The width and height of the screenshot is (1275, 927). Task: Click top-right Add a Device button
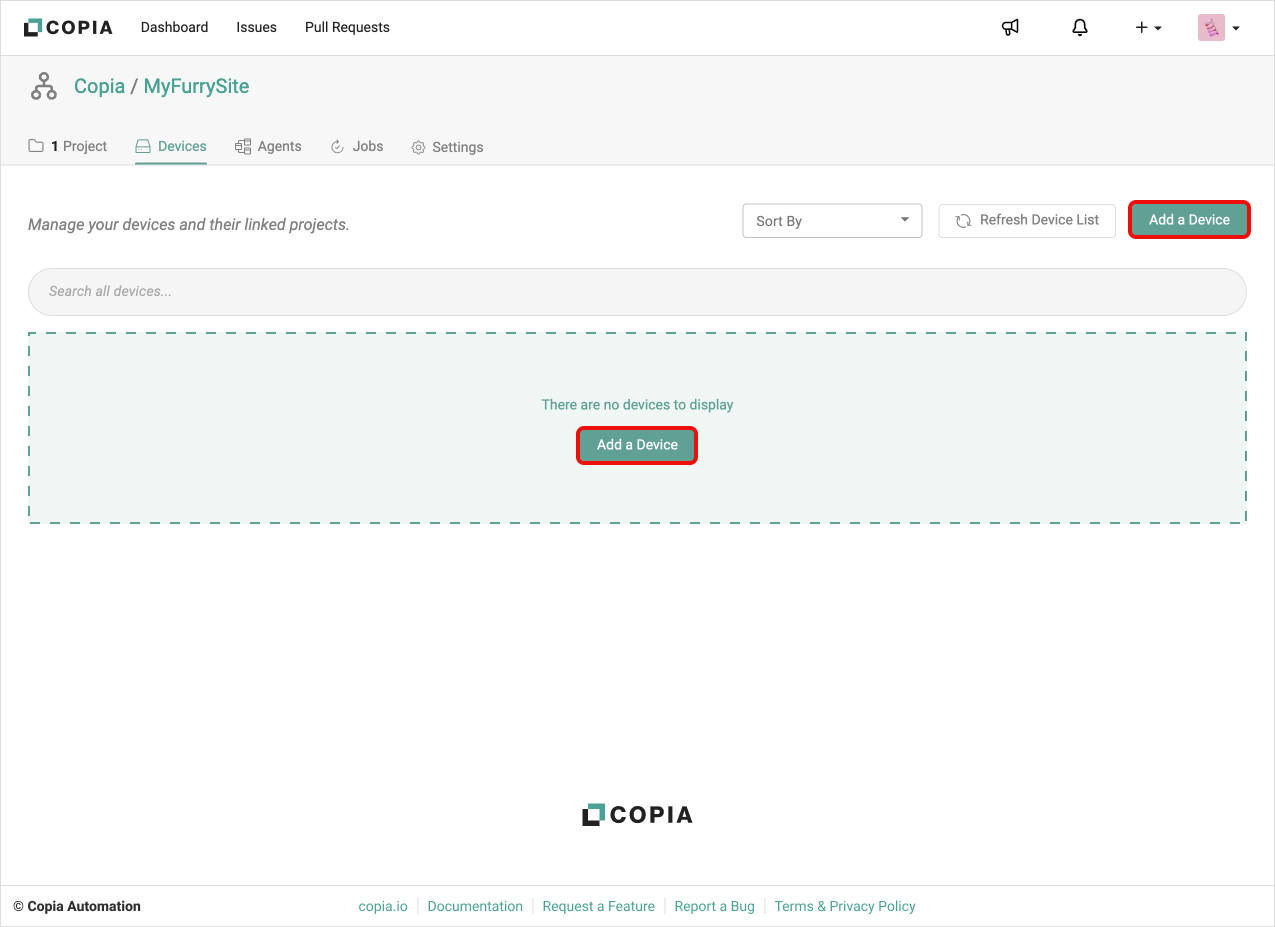coord(1189,220)
